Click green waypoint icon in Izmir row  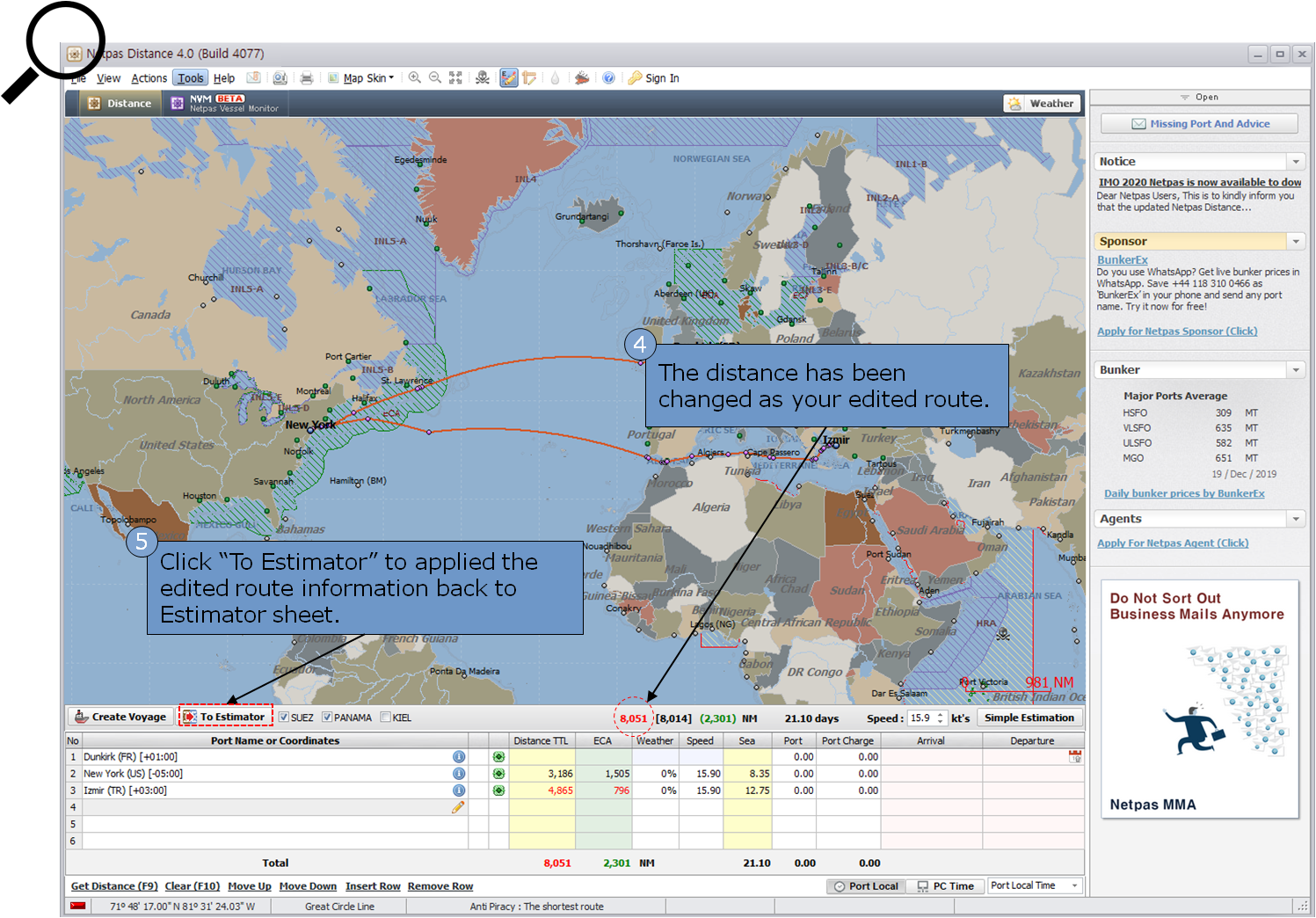point(498,790)
